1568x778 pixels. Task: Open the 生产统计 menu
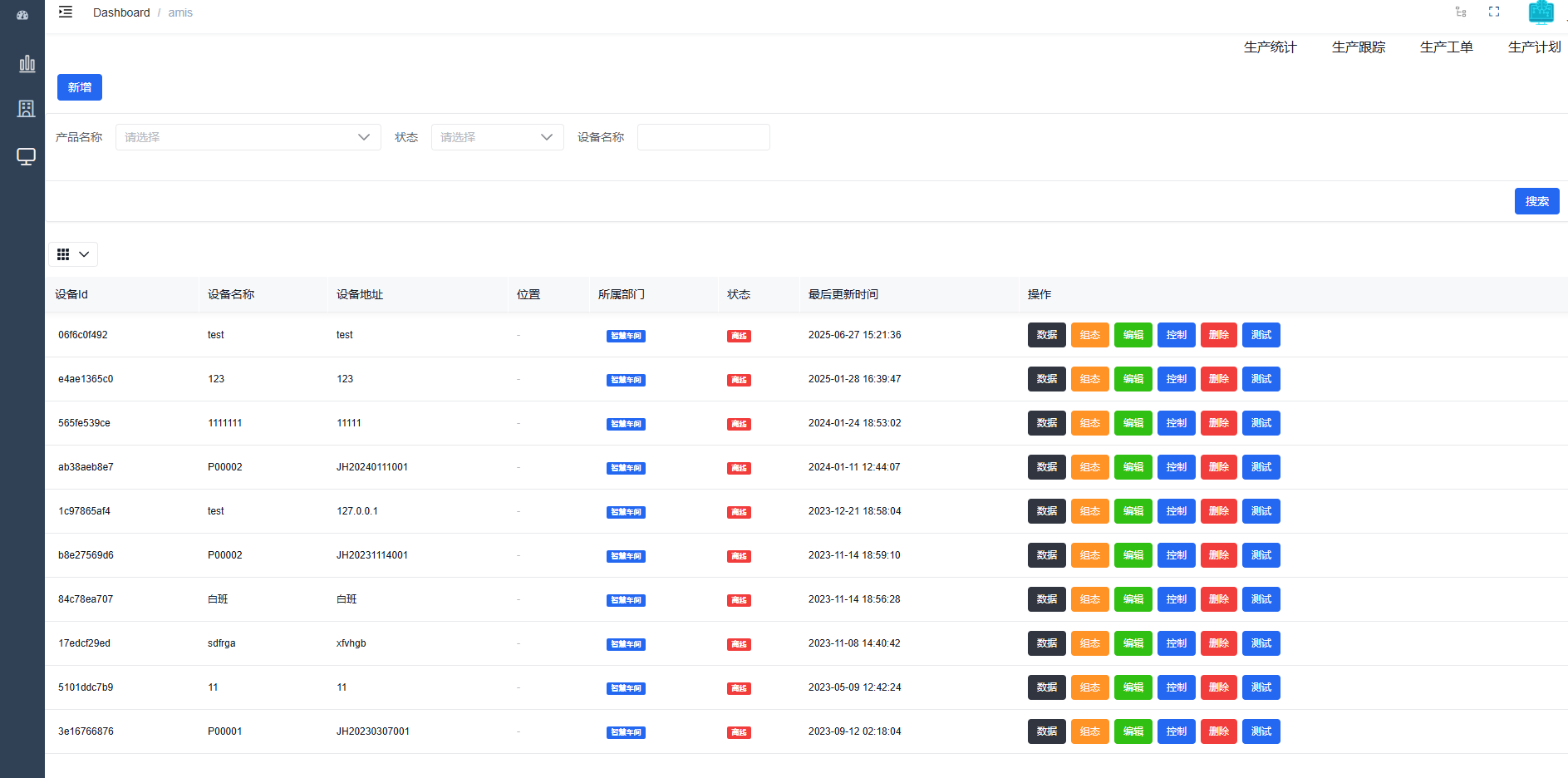click(x=1270, y=47)
